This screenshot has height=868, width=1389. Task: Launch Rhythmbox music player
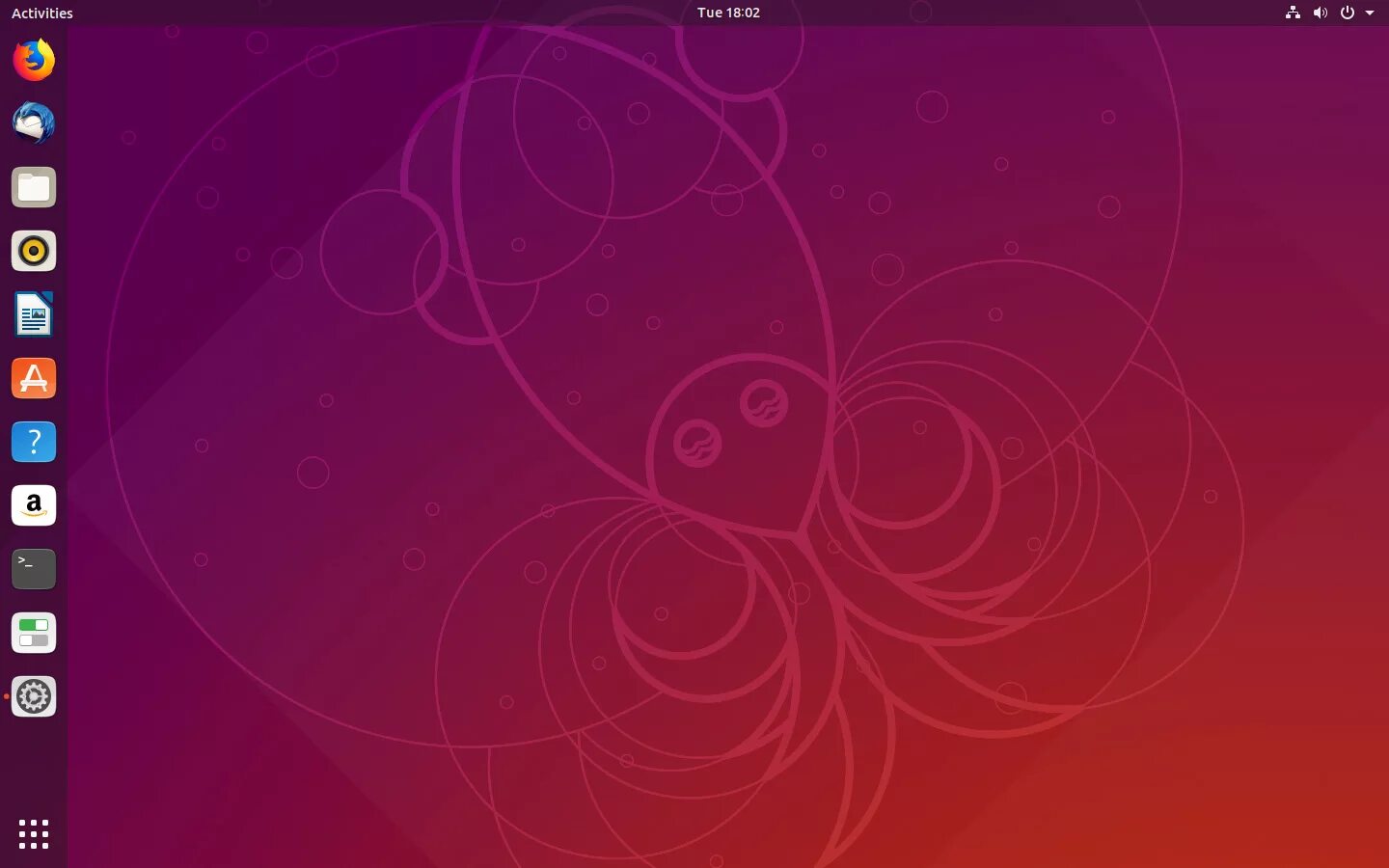coord(34,251)
